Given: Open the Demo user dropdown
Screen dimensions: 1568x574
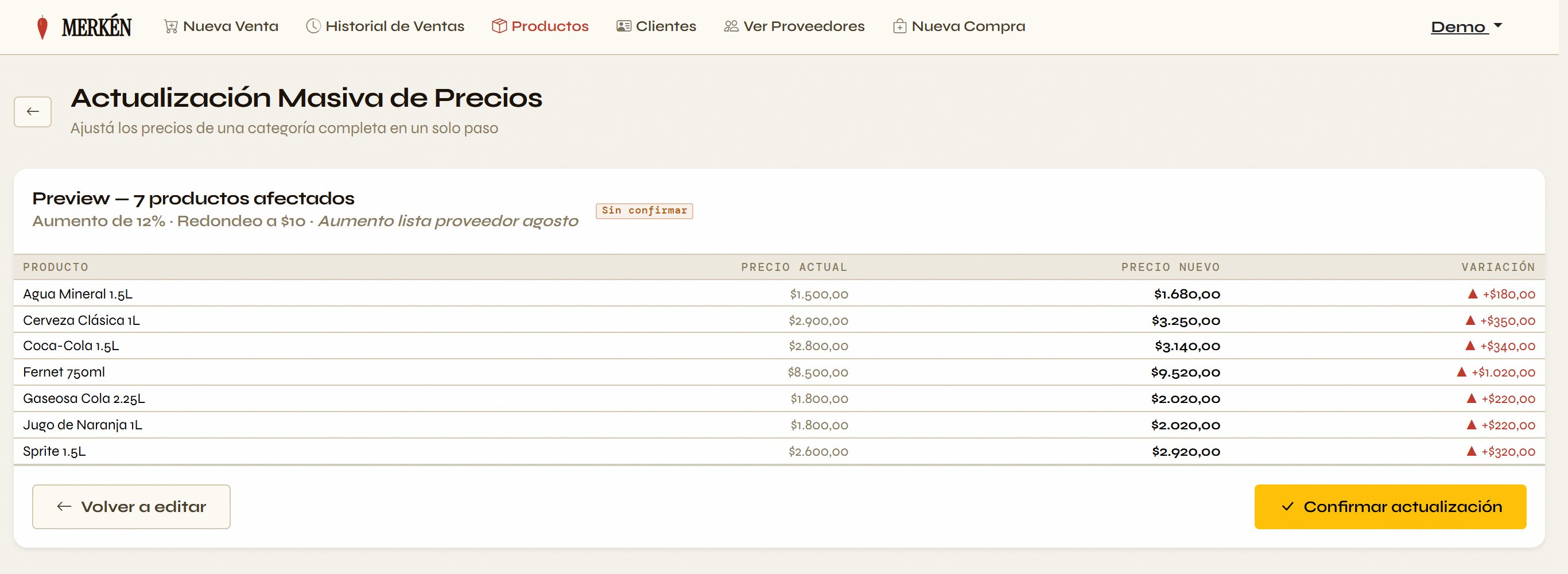Looking at the screenshot, I should pyautogui.click(x=1466, y=27).
